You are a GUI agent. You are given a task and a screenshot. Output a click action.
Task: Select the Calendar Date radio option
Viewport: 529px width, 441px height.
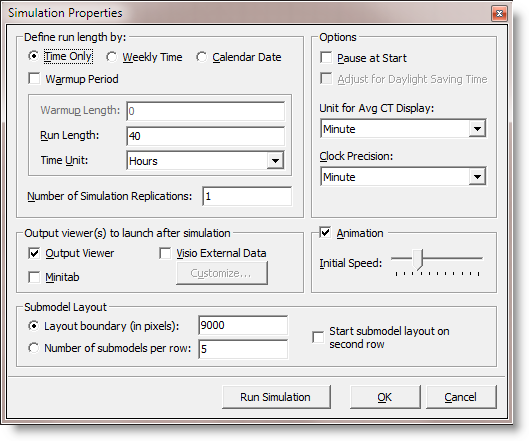click(201, 57)
